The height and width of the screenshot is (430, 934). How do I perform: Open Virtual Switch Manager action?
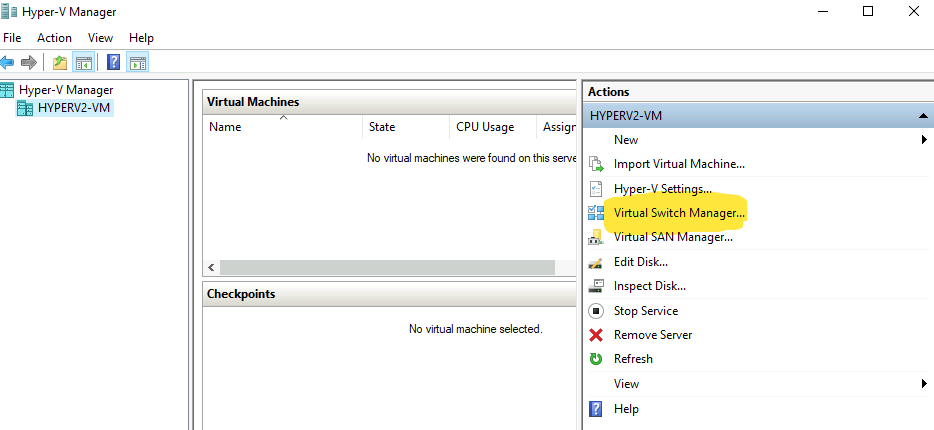click(680, 213)
